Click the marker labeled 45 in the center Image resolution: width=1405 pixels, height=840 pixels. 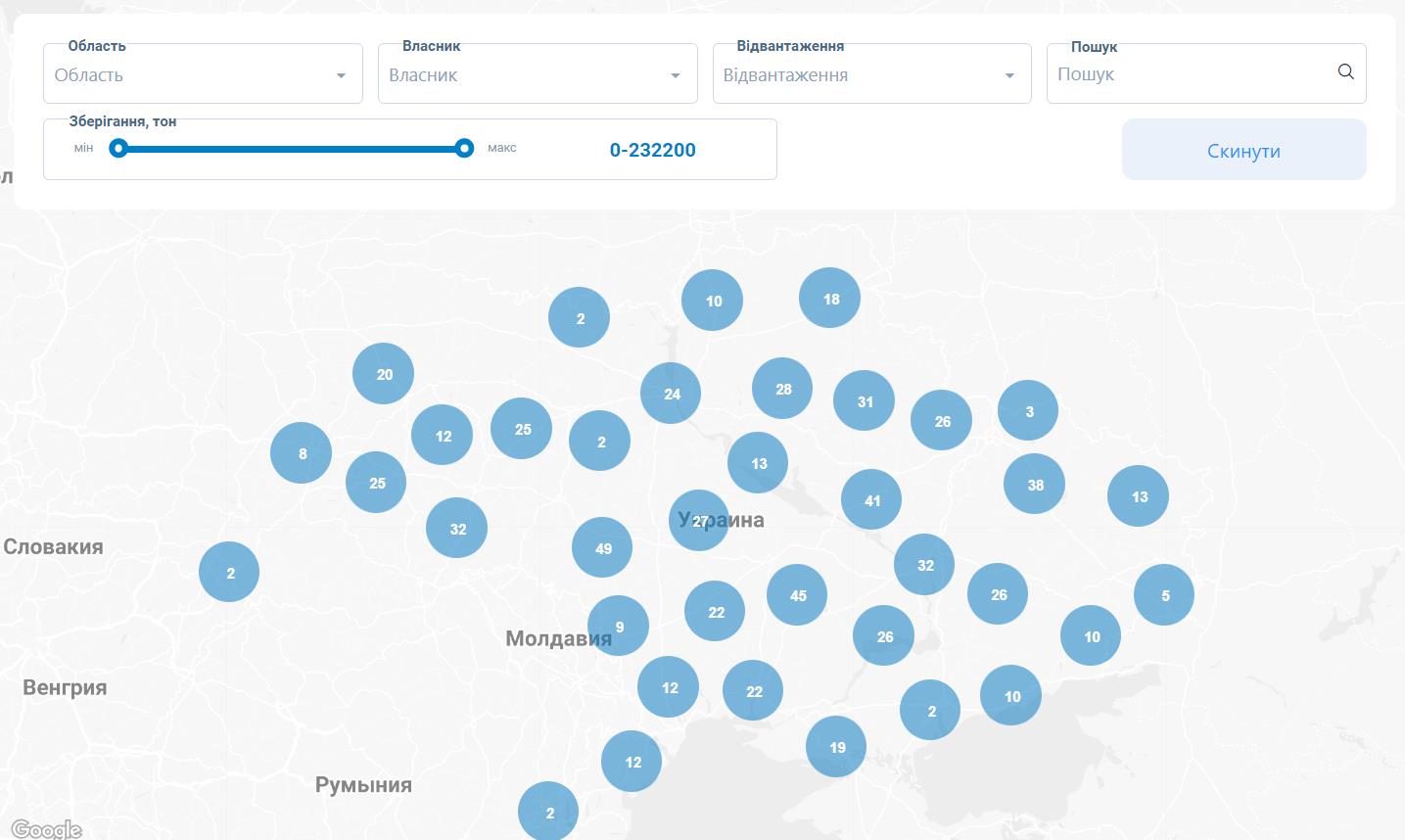797,594
